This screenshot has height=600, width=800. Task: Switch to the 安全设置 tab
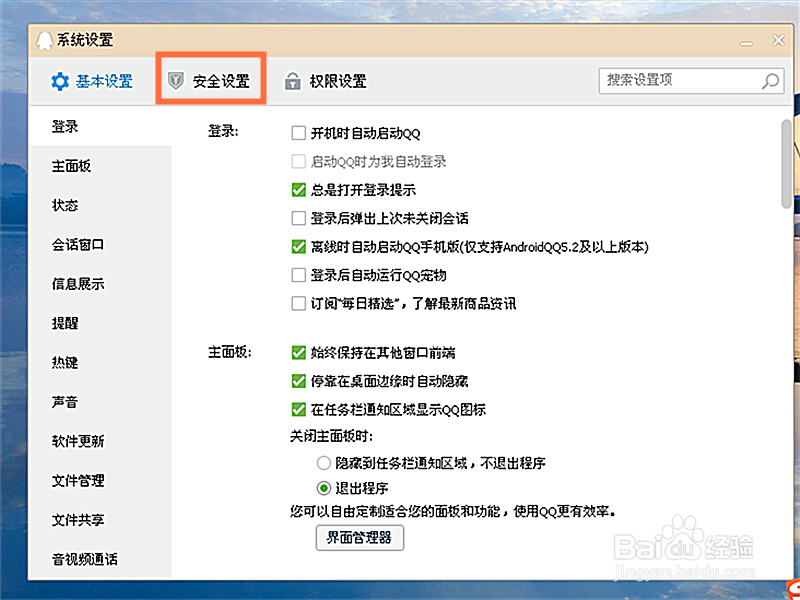coord(215,80)
